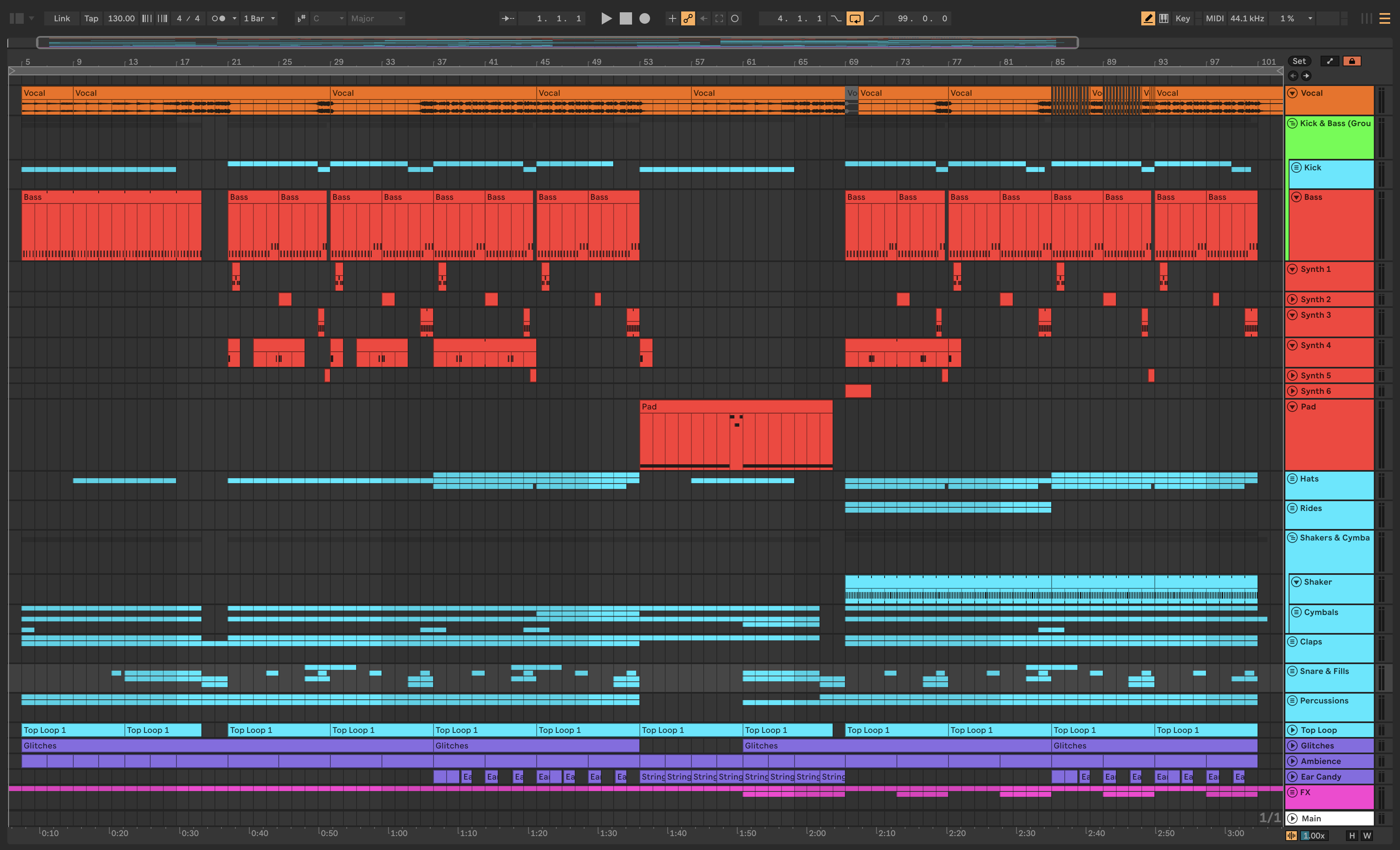Click the 130.00 tempo field
Screen dimensions: 1400x850
tap(121, 18)
